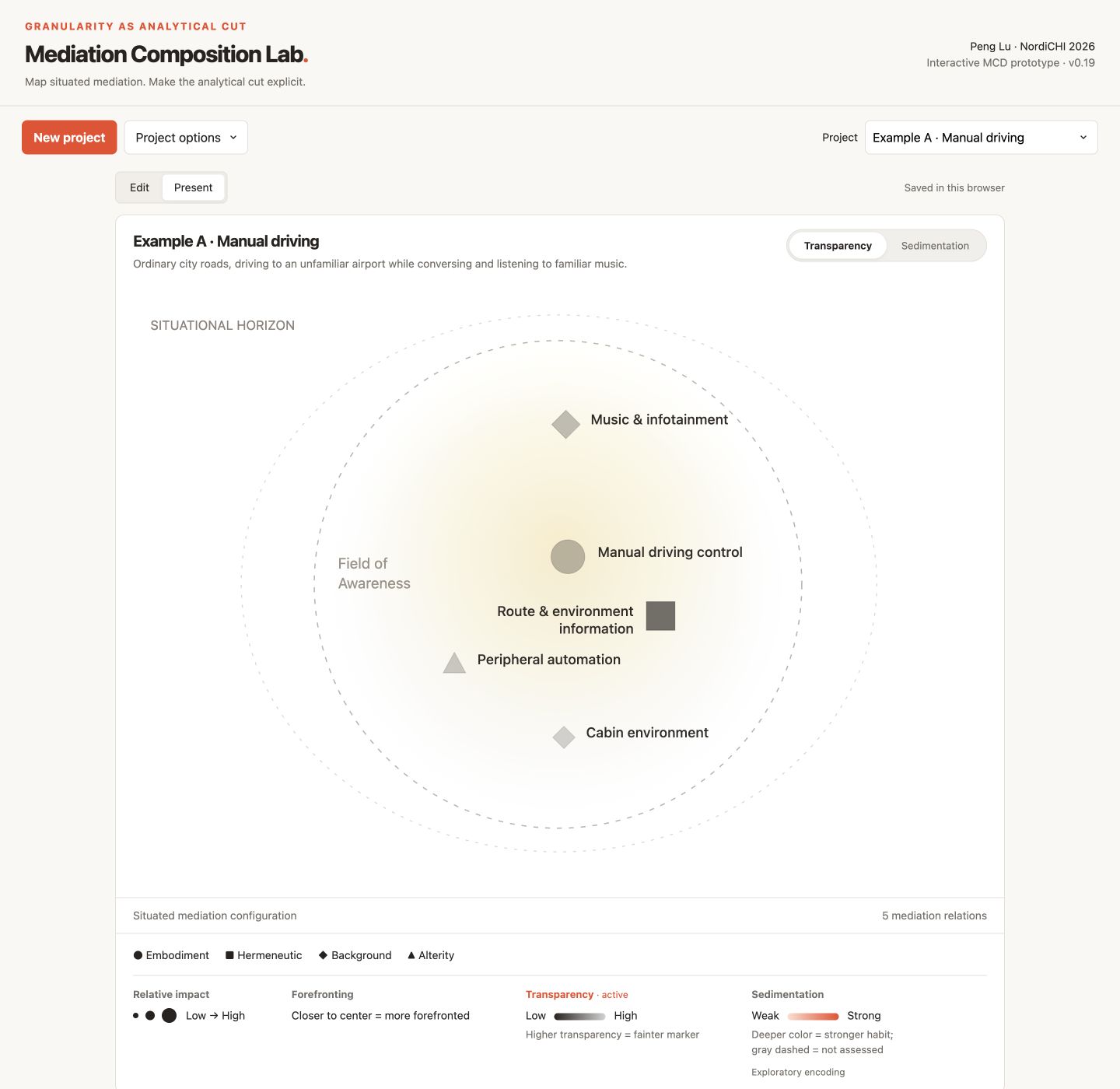This screenshot has width=1120, height=1089.
Task: Click the Music & infotainment label
Action: [x=659, y=420]
